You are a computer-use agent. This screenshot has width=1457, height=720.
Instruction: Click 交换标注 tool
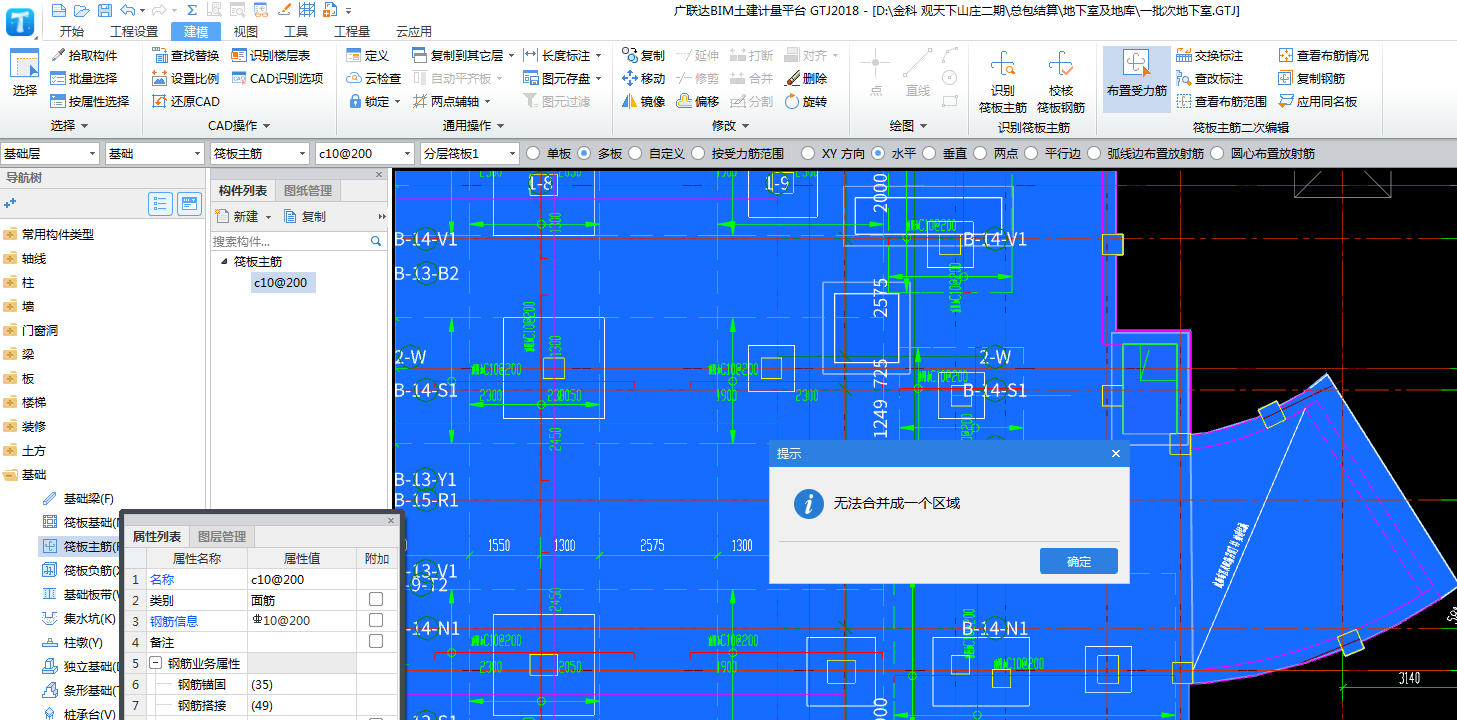tap(1210, 55)
